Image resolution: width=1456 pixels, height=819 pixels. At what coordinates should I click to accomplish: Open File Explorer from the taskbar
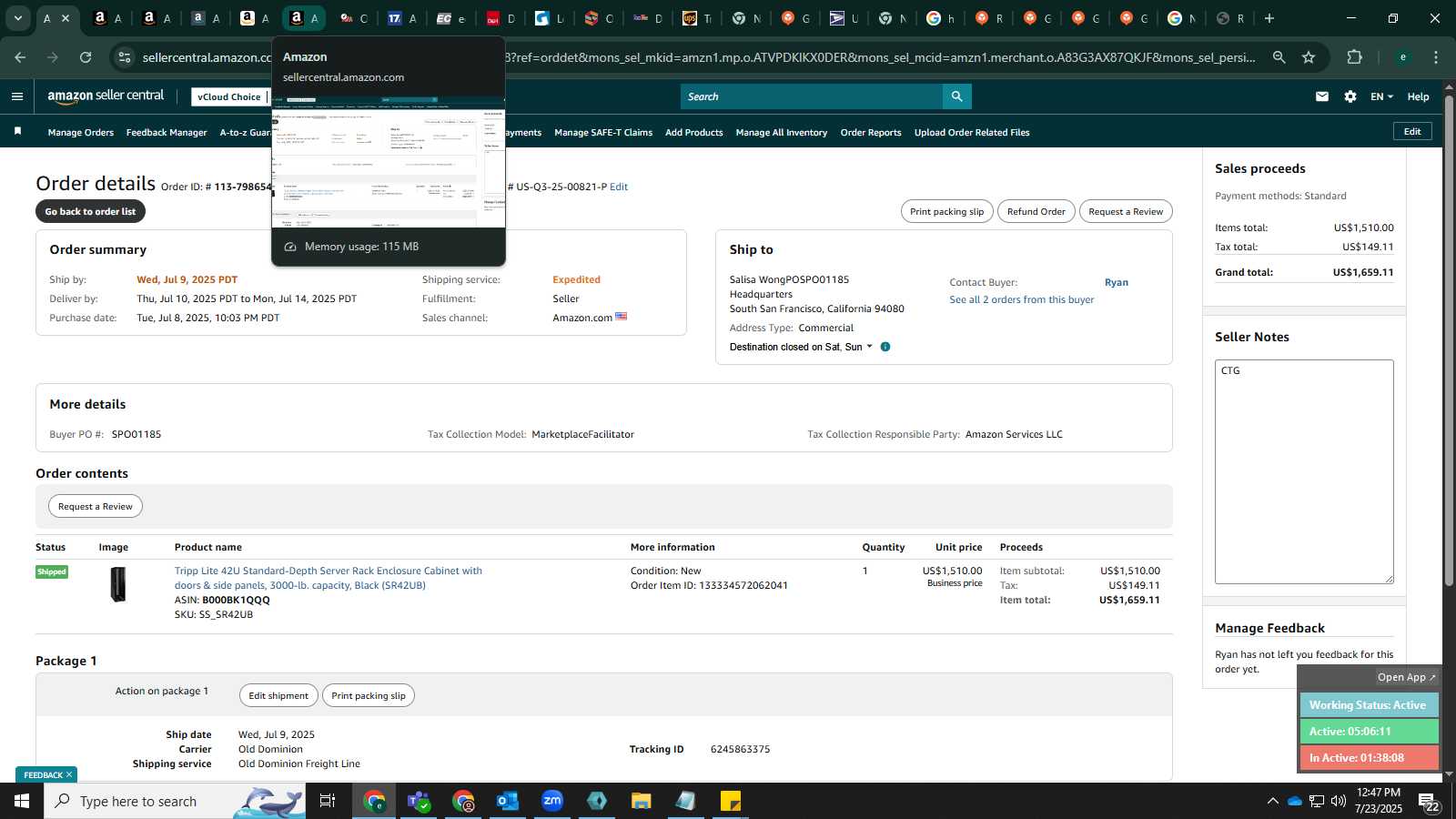(x=642, y=801)
